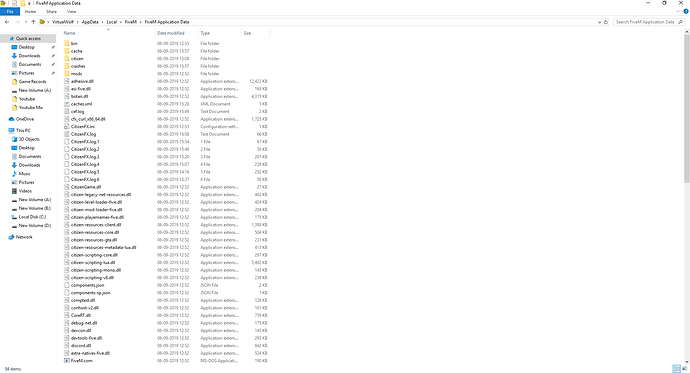Open the Game Records folder shortcut

click(32, 82)
